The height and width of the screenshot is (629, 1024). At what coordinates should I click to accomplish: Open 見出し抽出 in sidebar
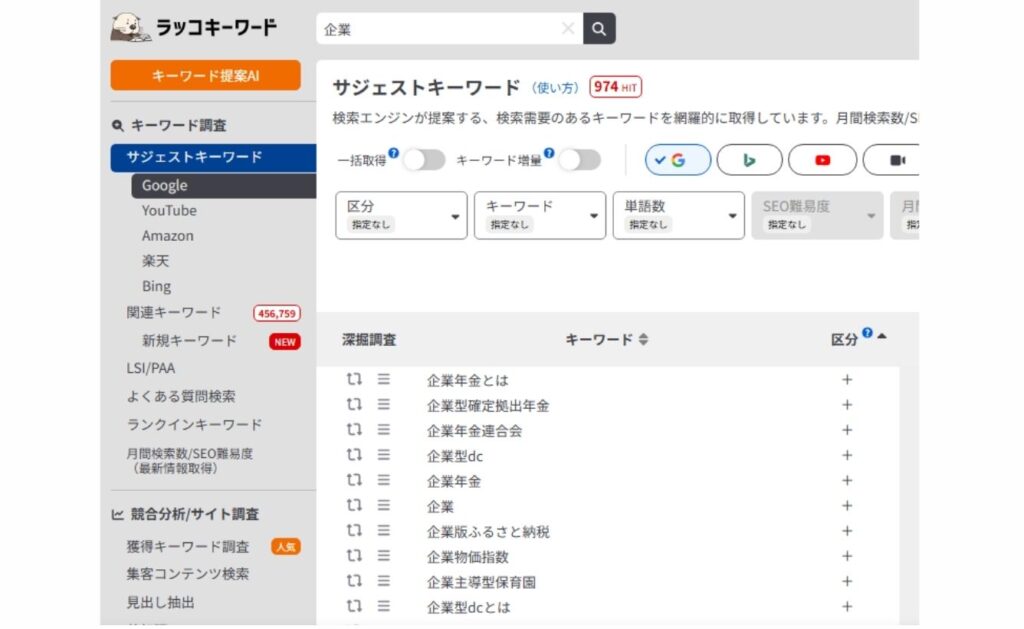click(161, 602)
